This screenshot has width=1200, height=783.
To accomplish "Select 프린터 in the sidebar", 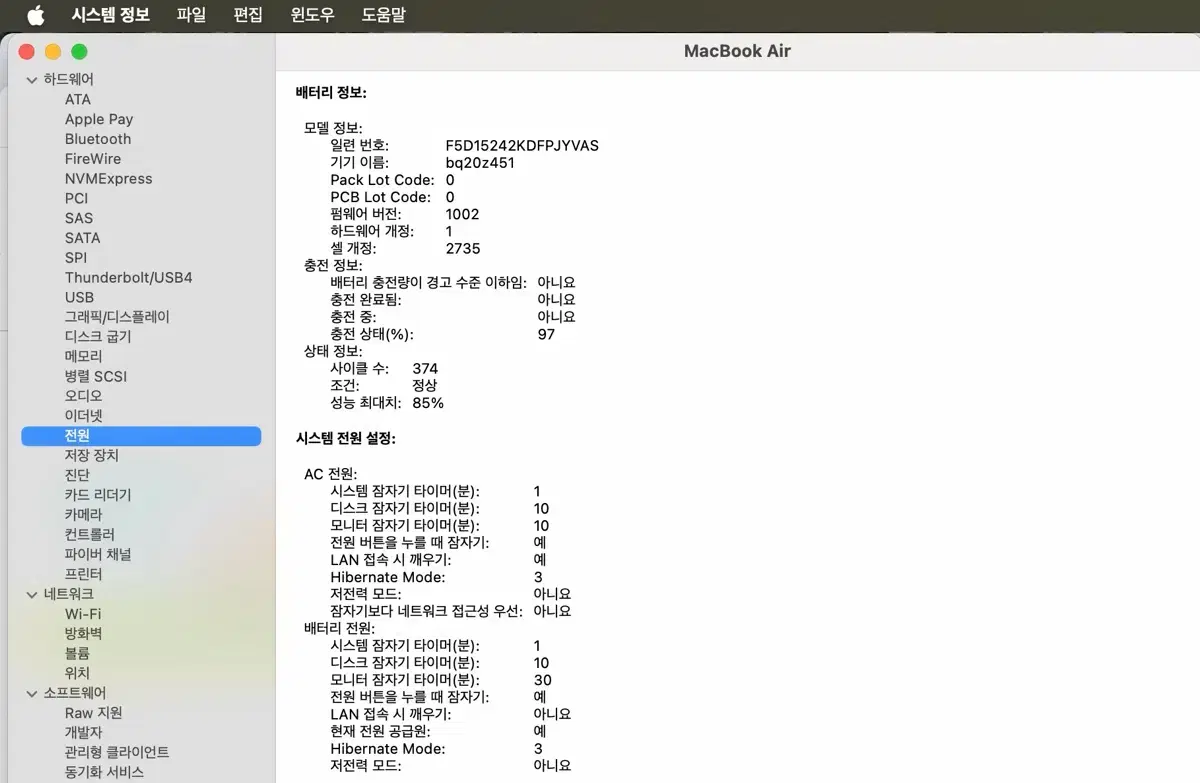I will [x=84, y=574].
